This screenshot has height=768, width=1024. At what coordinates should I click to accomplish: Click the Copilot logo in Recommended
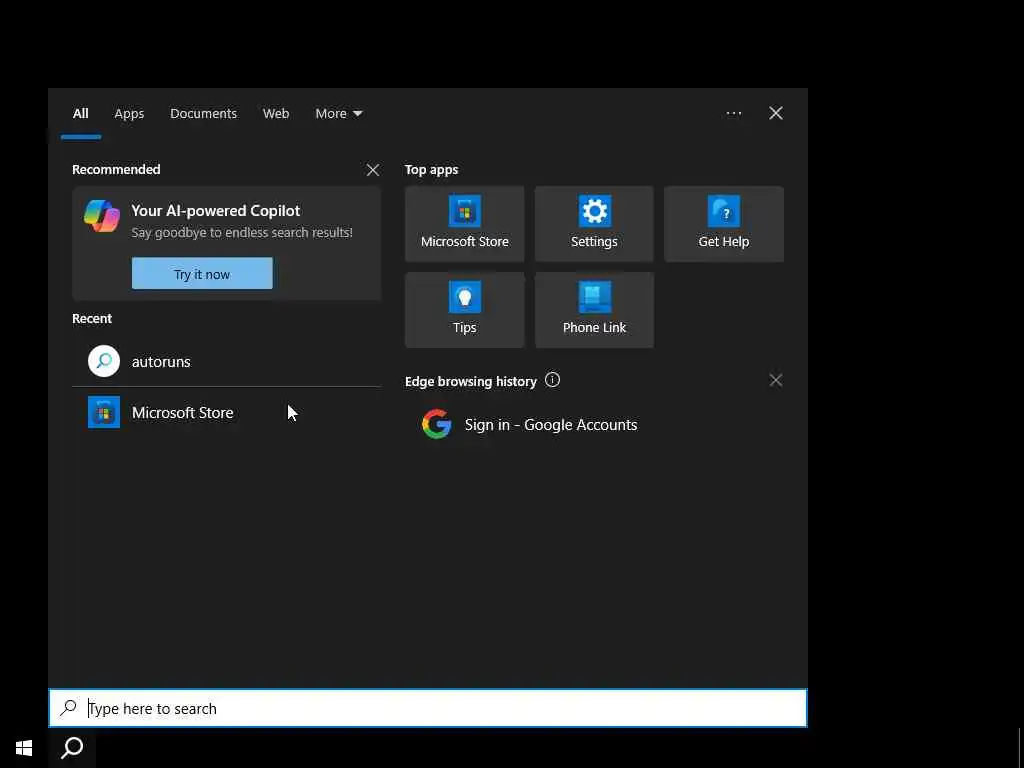[102, 216]
